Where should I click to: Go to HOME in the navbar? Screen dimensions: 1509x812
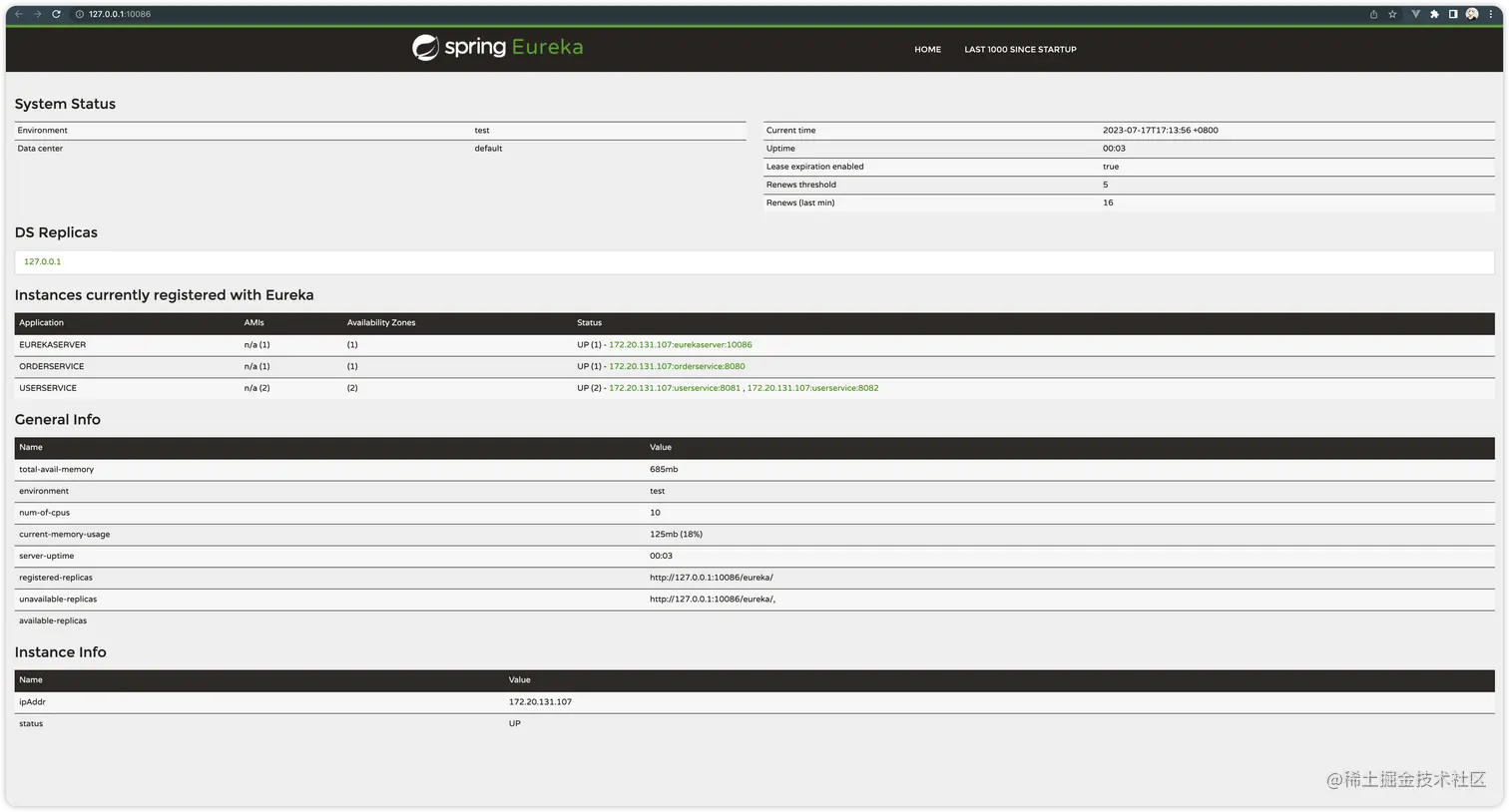coord(927,49)
